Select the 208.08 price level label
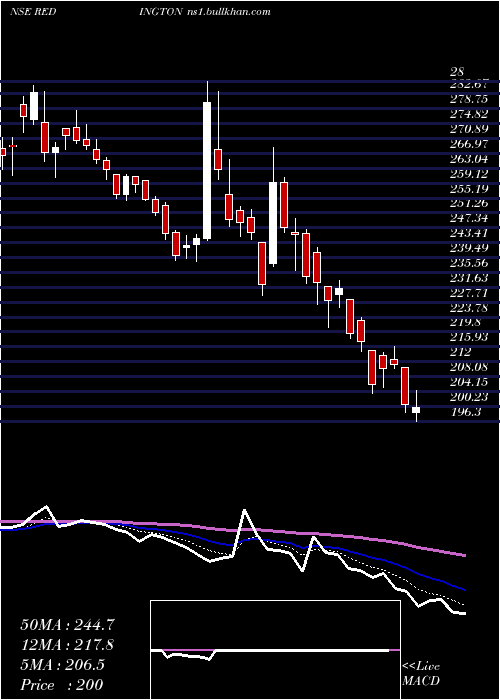The image size is (500, 700). [470, 367]
